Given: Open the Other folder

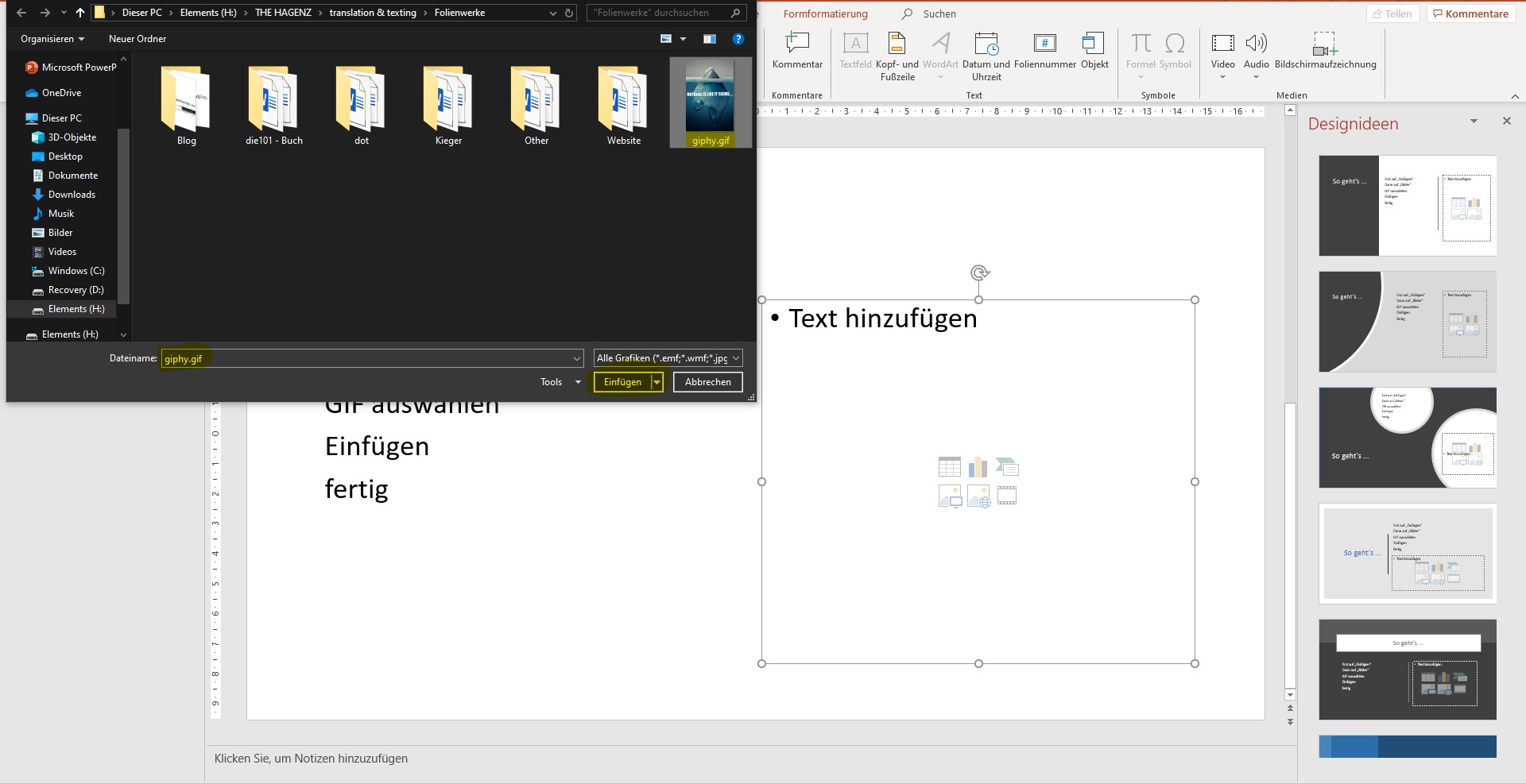Looking at the screenshot, I should pos(536,106).
